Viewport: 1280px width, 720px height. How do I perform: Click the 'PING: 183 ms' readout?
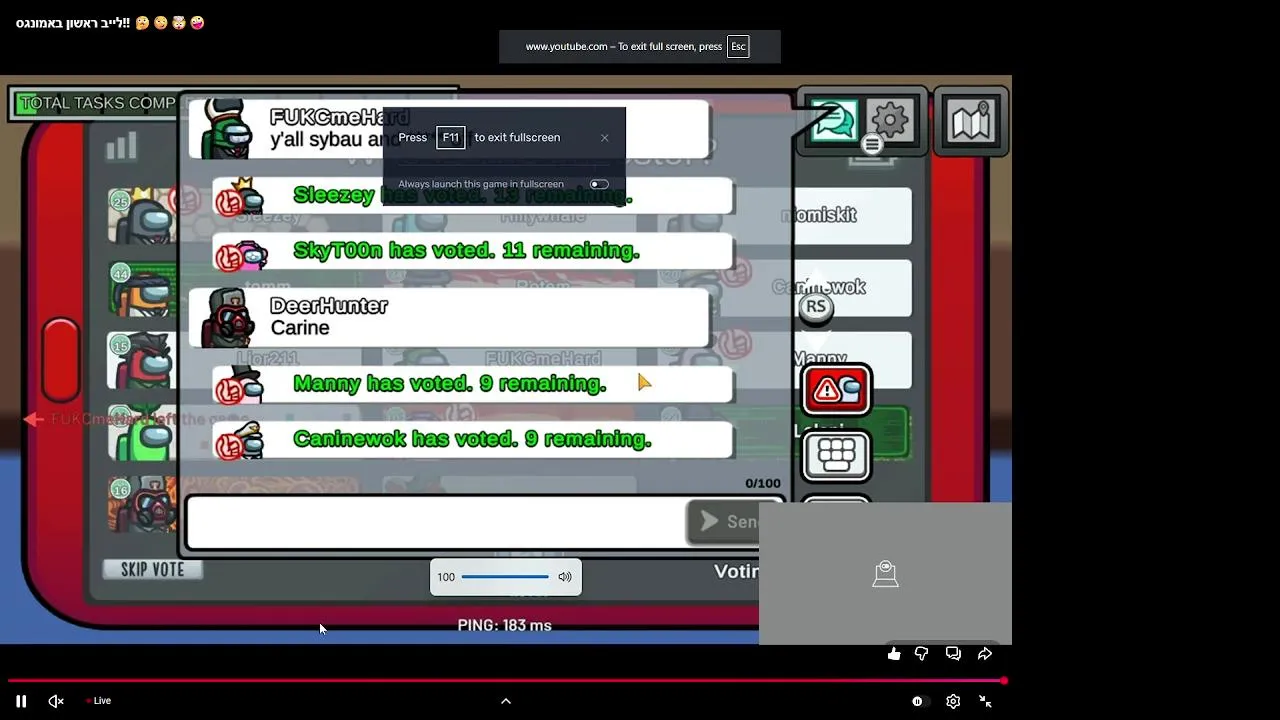[504, 625]
